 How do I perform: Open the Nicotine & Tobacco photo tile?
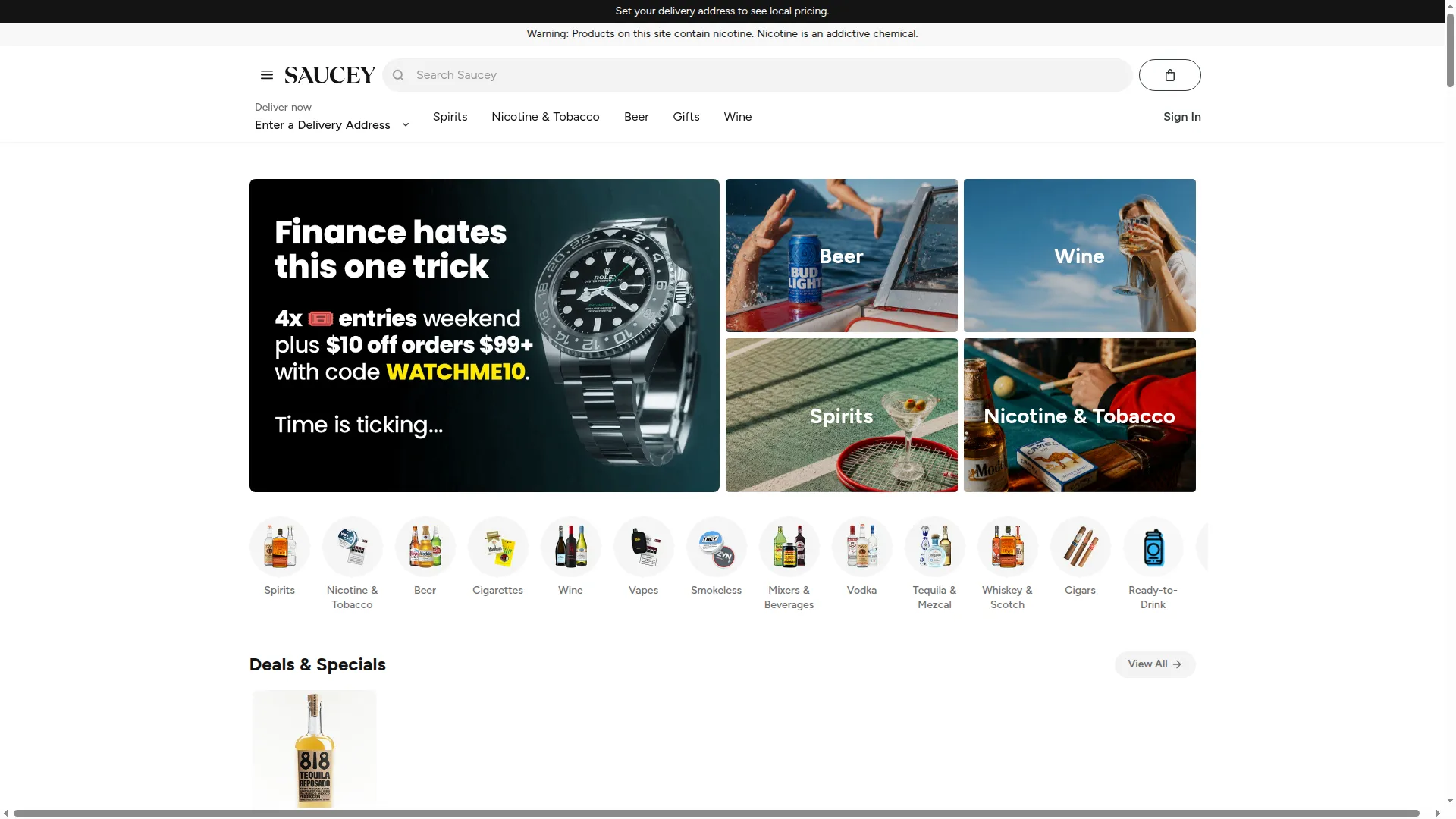click(1079, 416)
